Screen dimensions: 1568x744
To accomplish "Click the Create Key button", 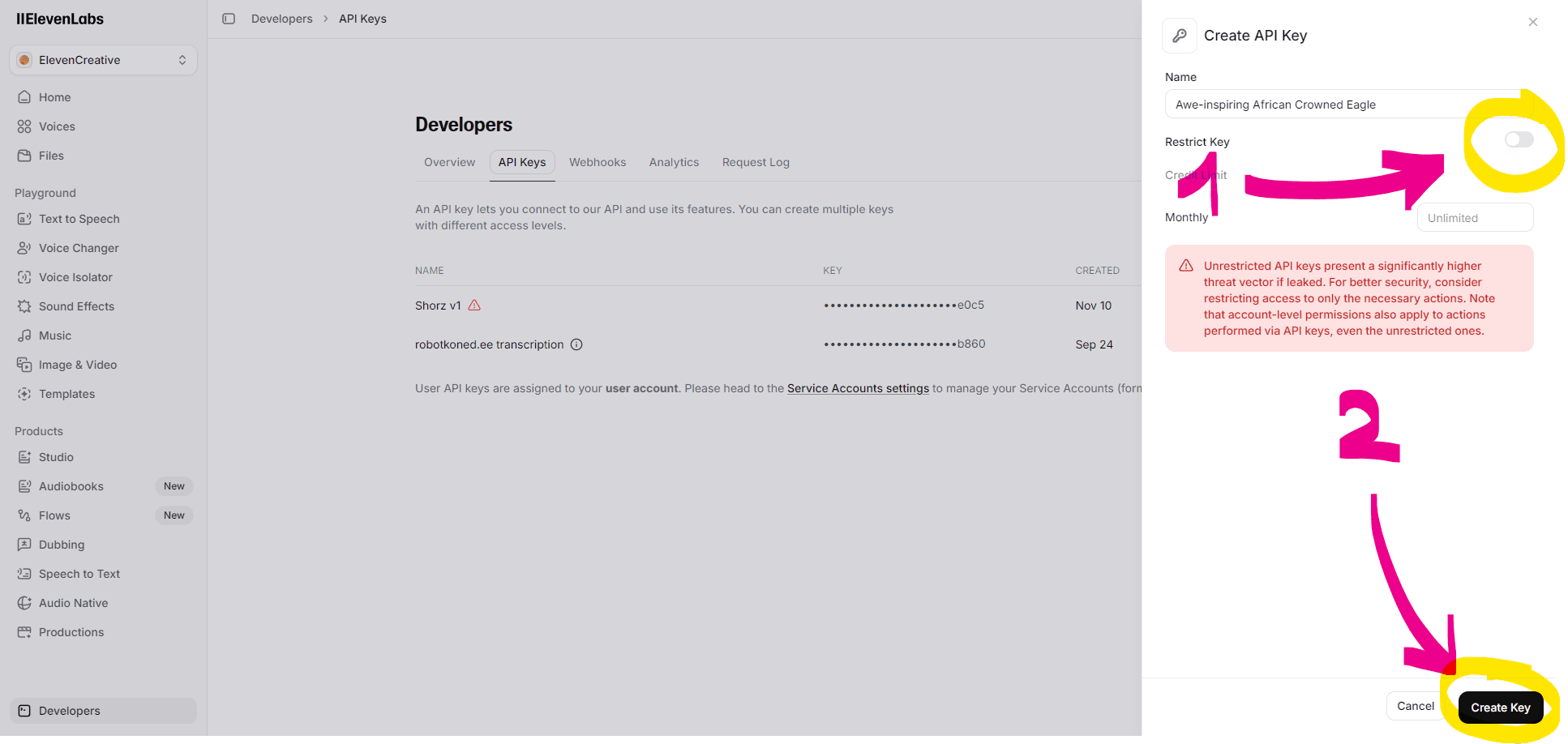I will pos(1501,708).
